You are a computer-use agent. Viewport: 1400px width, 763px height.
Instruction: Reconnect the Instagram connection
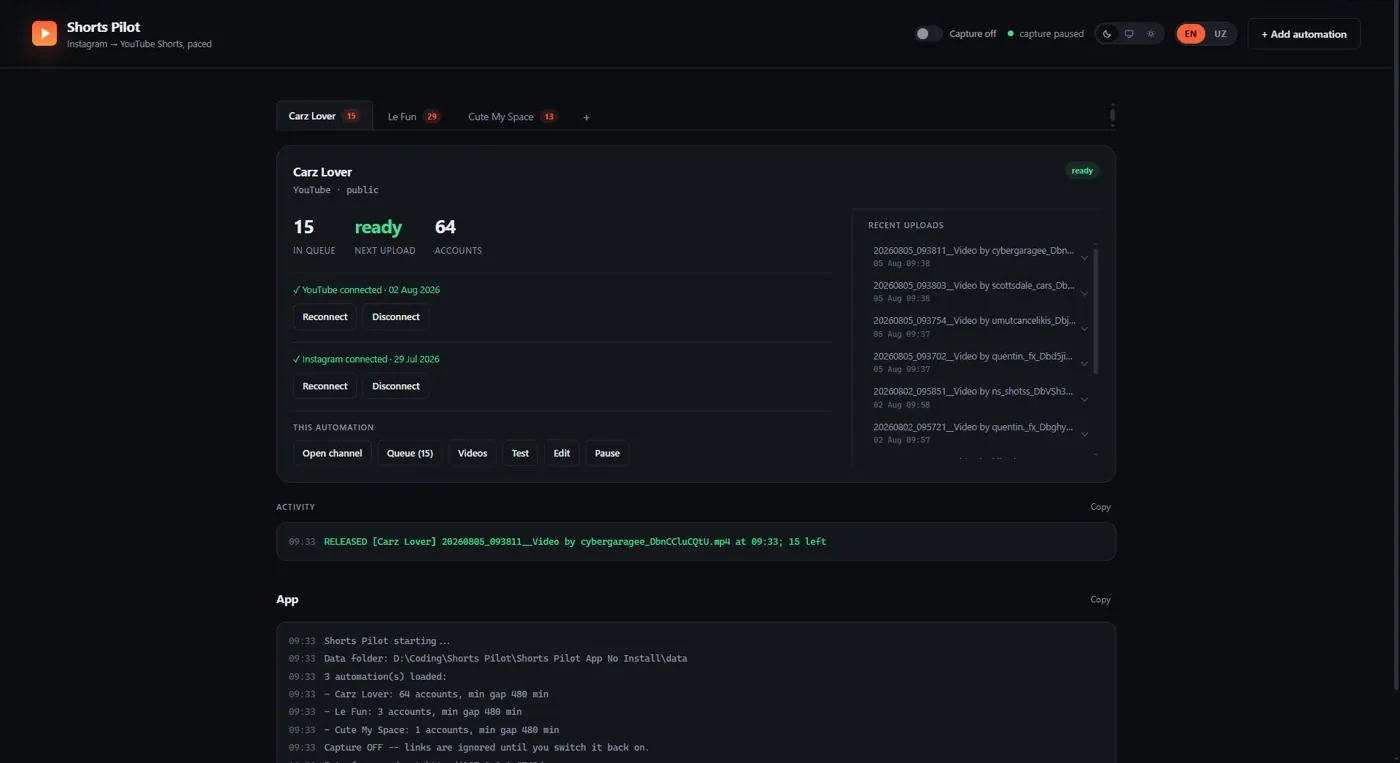pos(325,386)
